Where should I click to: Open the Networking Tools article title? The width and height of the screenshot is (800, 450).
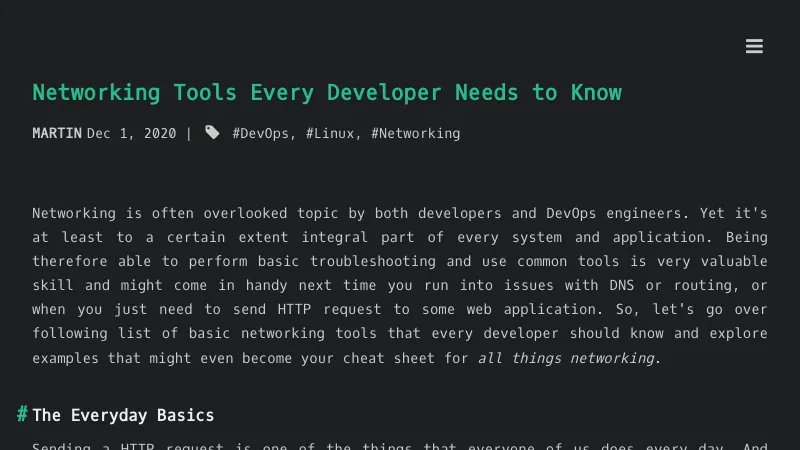click(326, 93)
